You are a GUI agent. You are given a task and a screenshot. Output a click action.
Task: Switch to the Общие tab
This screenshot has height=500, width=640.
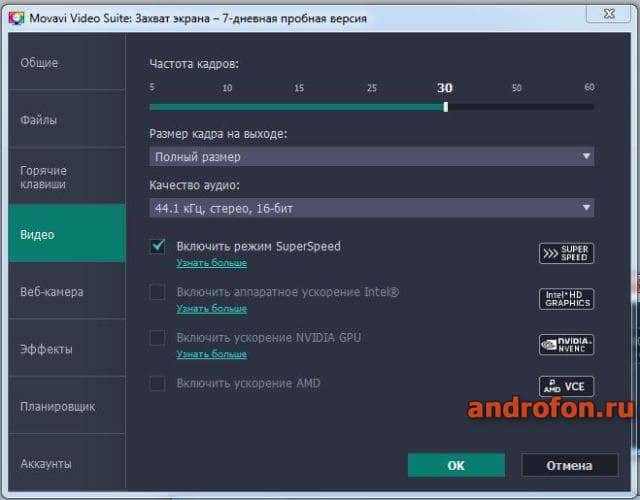coord(67,62)
